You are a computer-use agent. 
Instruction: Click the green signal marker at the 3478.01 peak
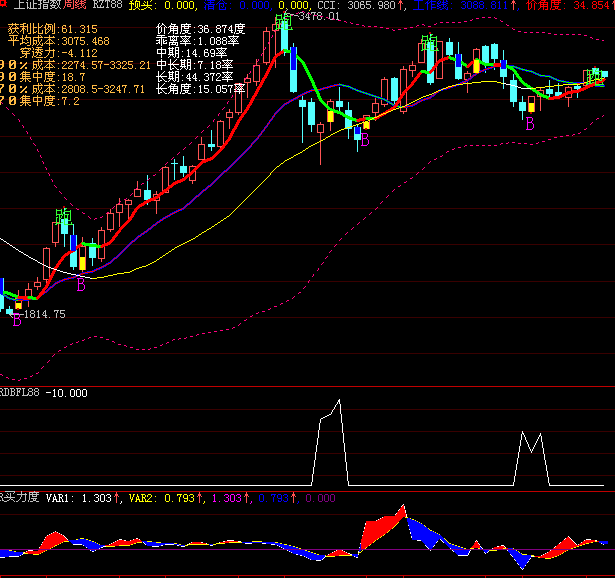point(284,17)
